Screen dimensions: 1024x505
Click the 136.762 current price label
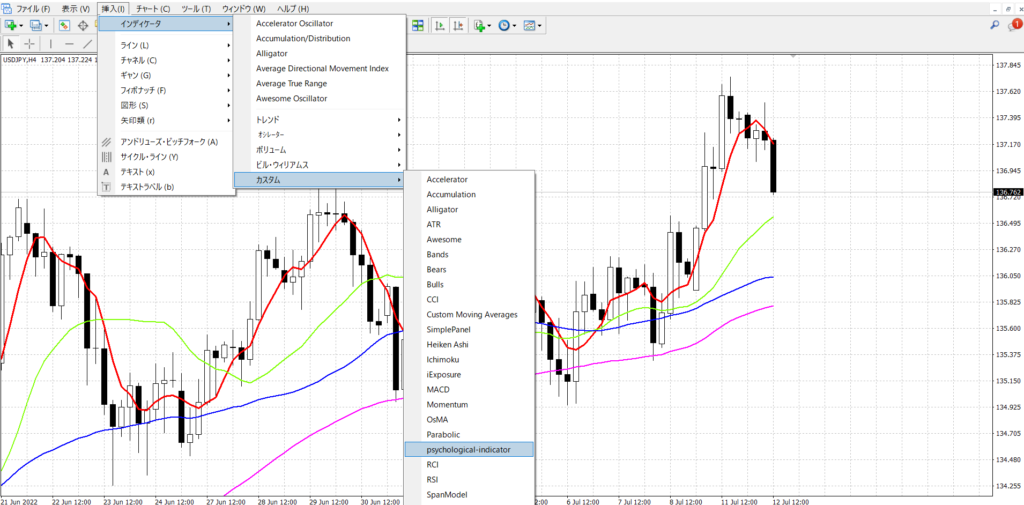tap(1007, 192)
